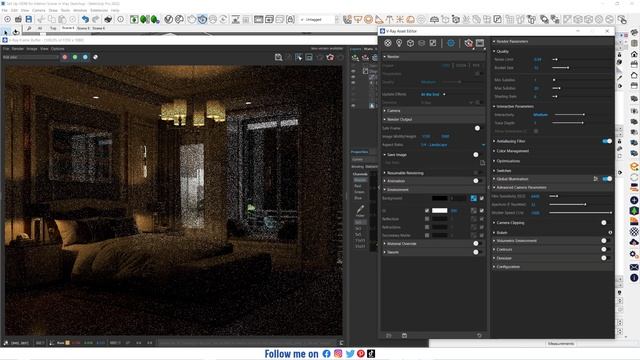Screen dimensions: 640x360
Task: Click the Save Image file browse icon
Action: [482, 162]
